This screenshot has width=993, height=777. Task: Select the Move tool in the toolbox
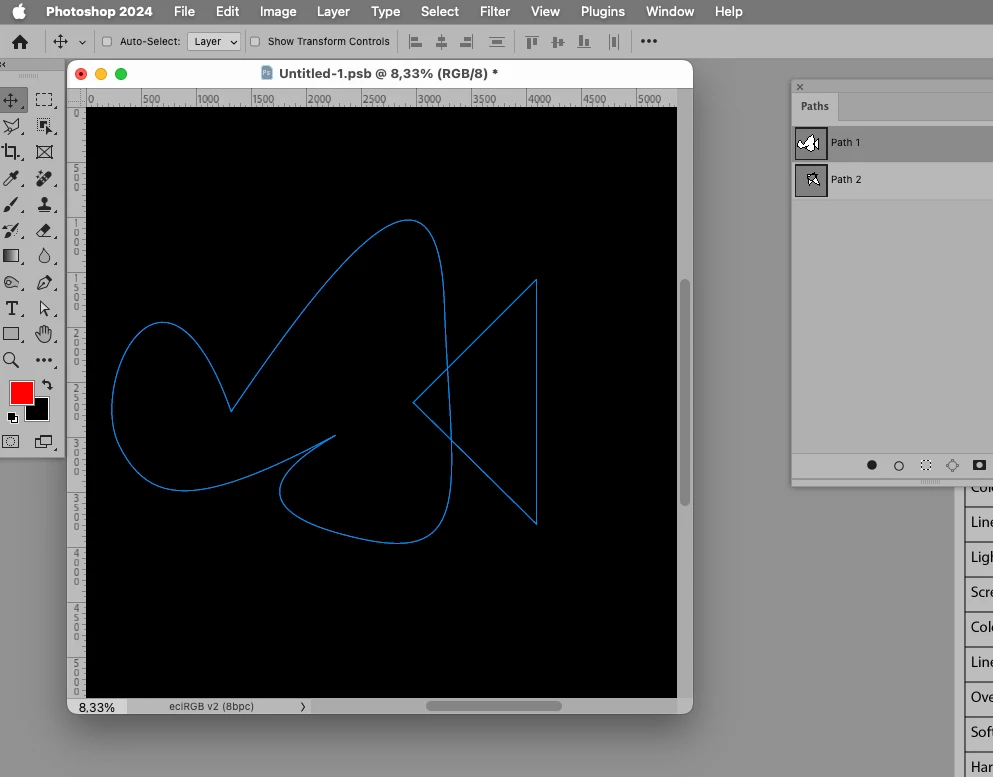(x=11, y=100)
